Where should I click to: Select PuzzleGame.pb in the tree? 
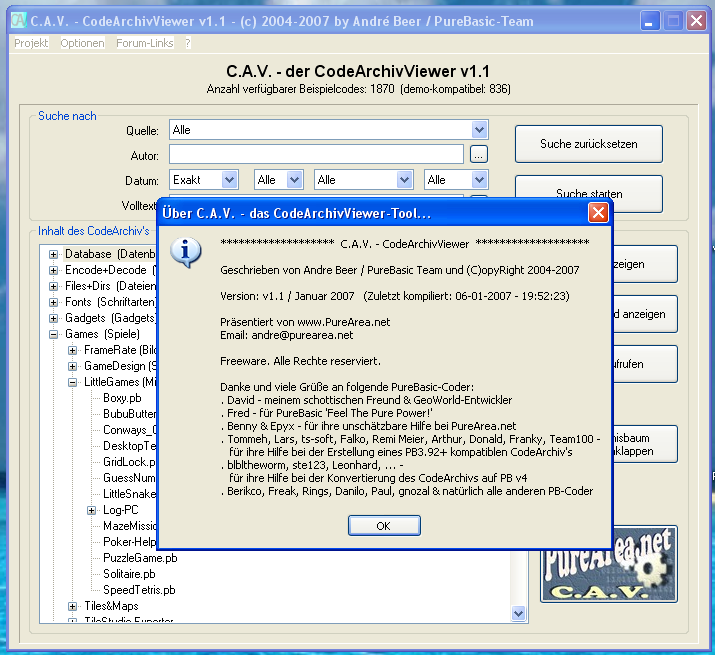tap(140, 558)
